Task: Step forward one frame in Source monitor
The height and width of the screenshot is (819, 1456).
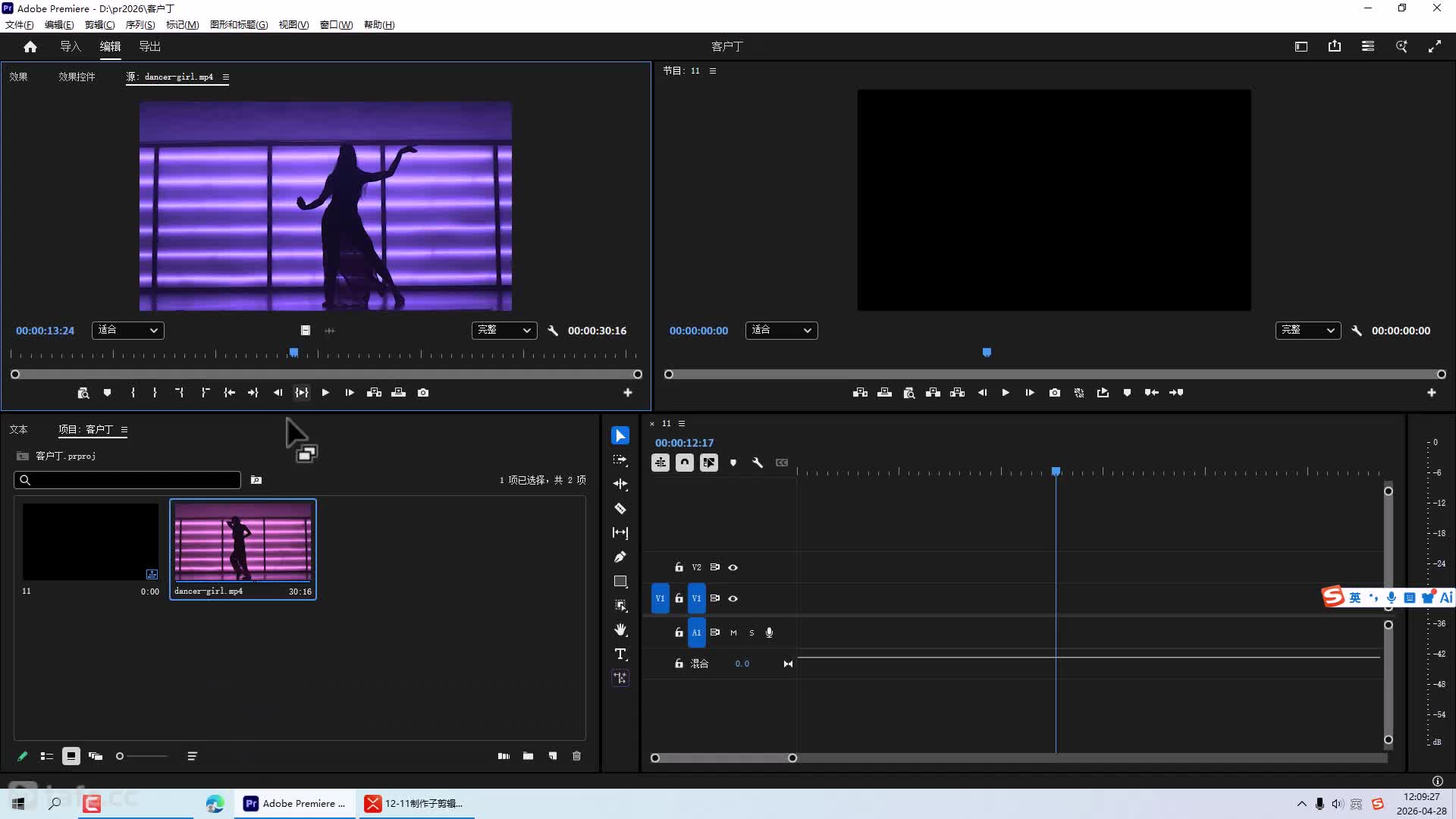Action: 350,393
